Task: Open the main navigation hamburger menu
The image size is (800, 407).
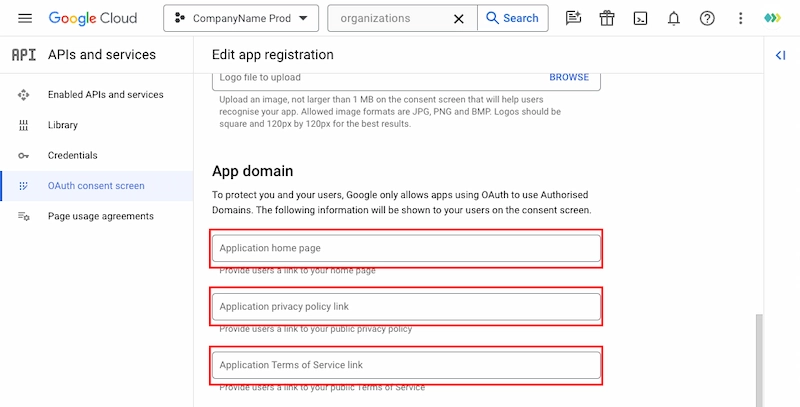Action: [x=25, y=19]
